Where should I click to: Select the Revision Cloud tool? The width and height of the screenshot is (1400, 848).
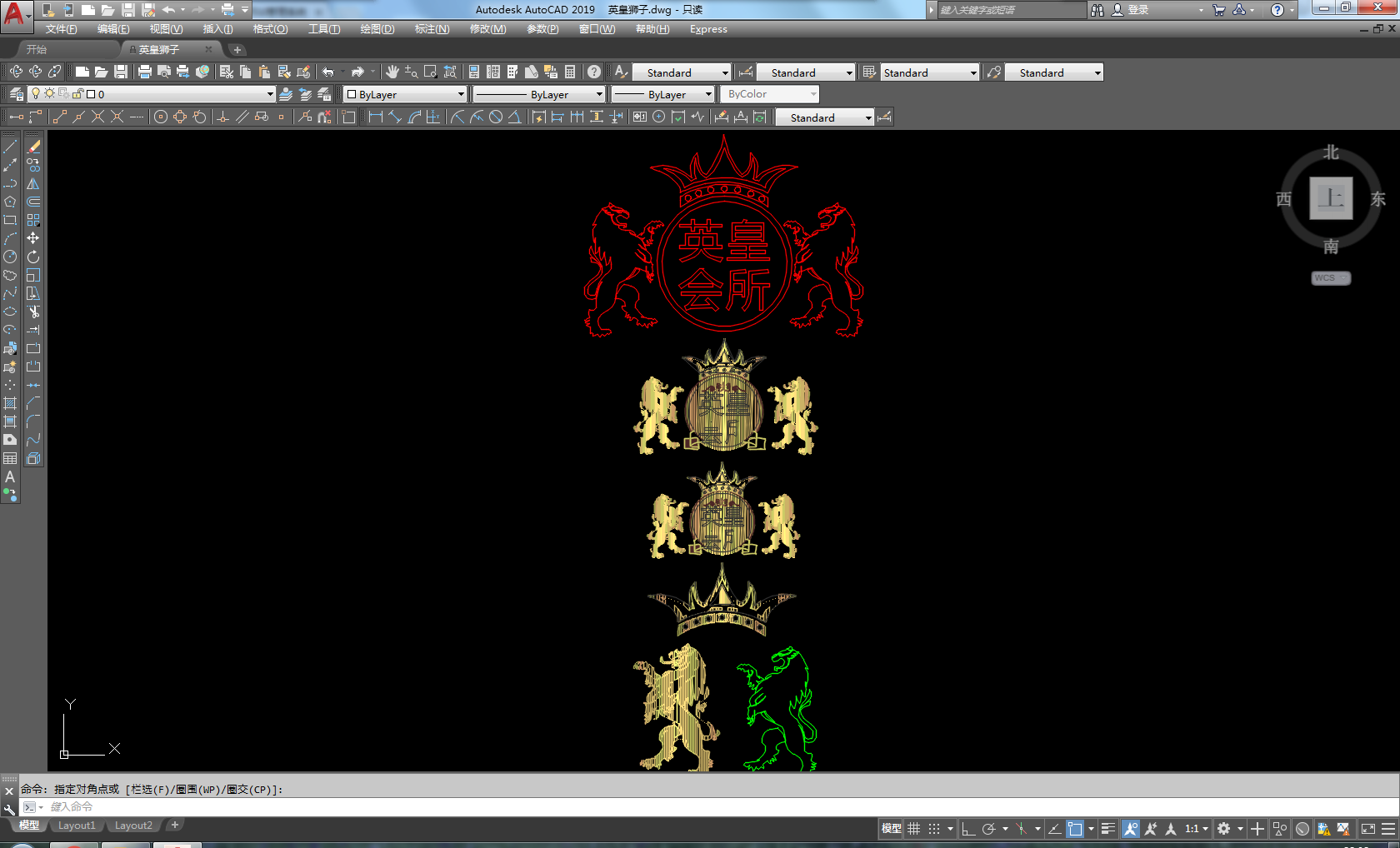click(x=10, y=275)
